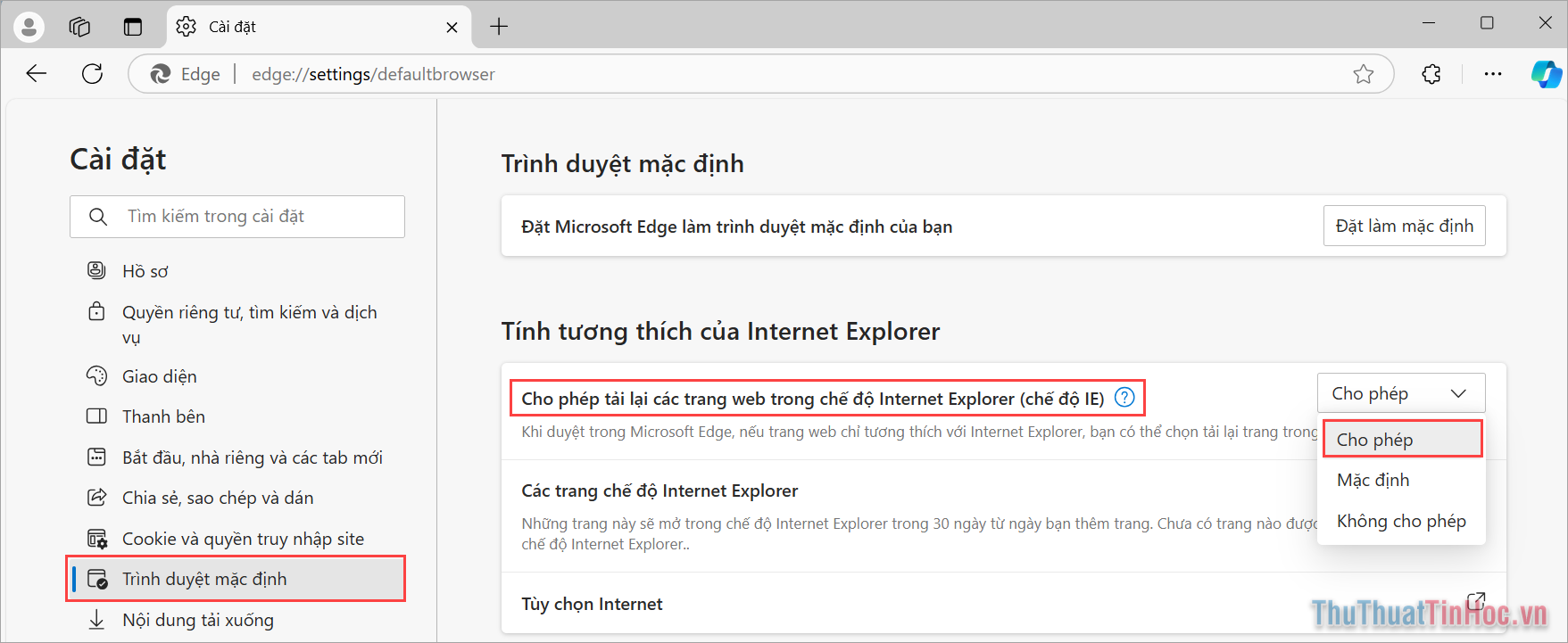
Task: Click the Tìm kiếm trong cài đặt search box
Action: [237, 217]
